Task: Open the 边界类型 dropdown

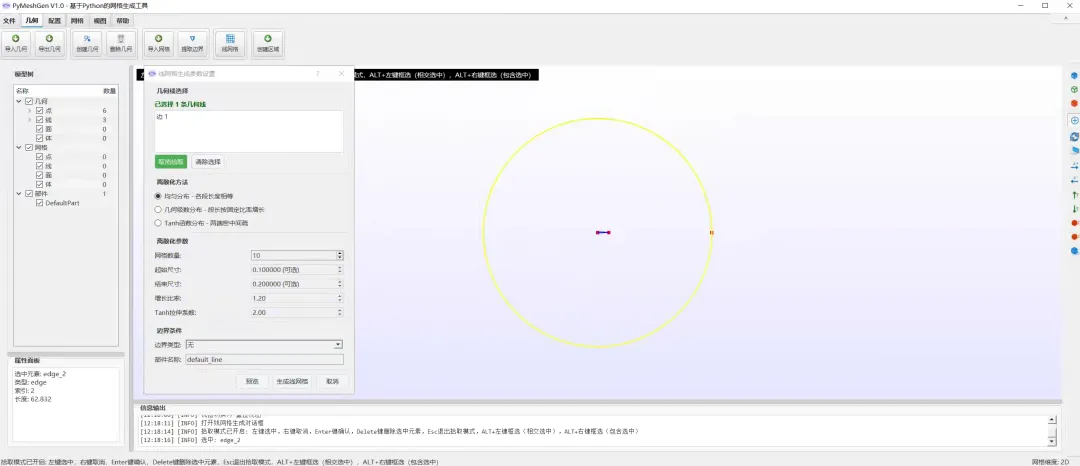Action: pos(264,344)
